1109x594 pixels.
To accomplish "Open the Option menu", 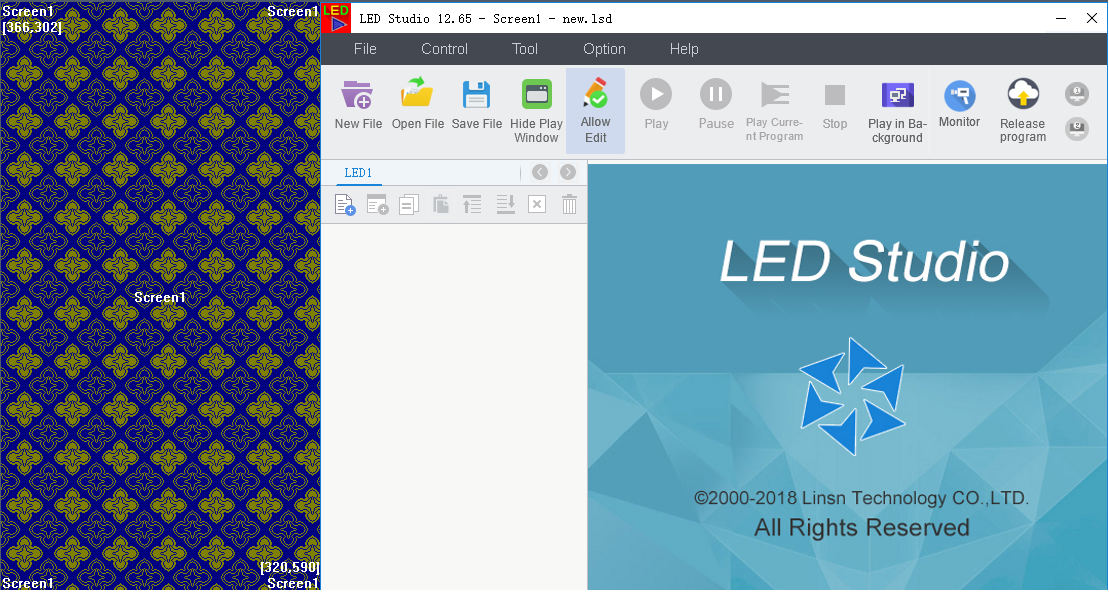I will tap(604, 49).
